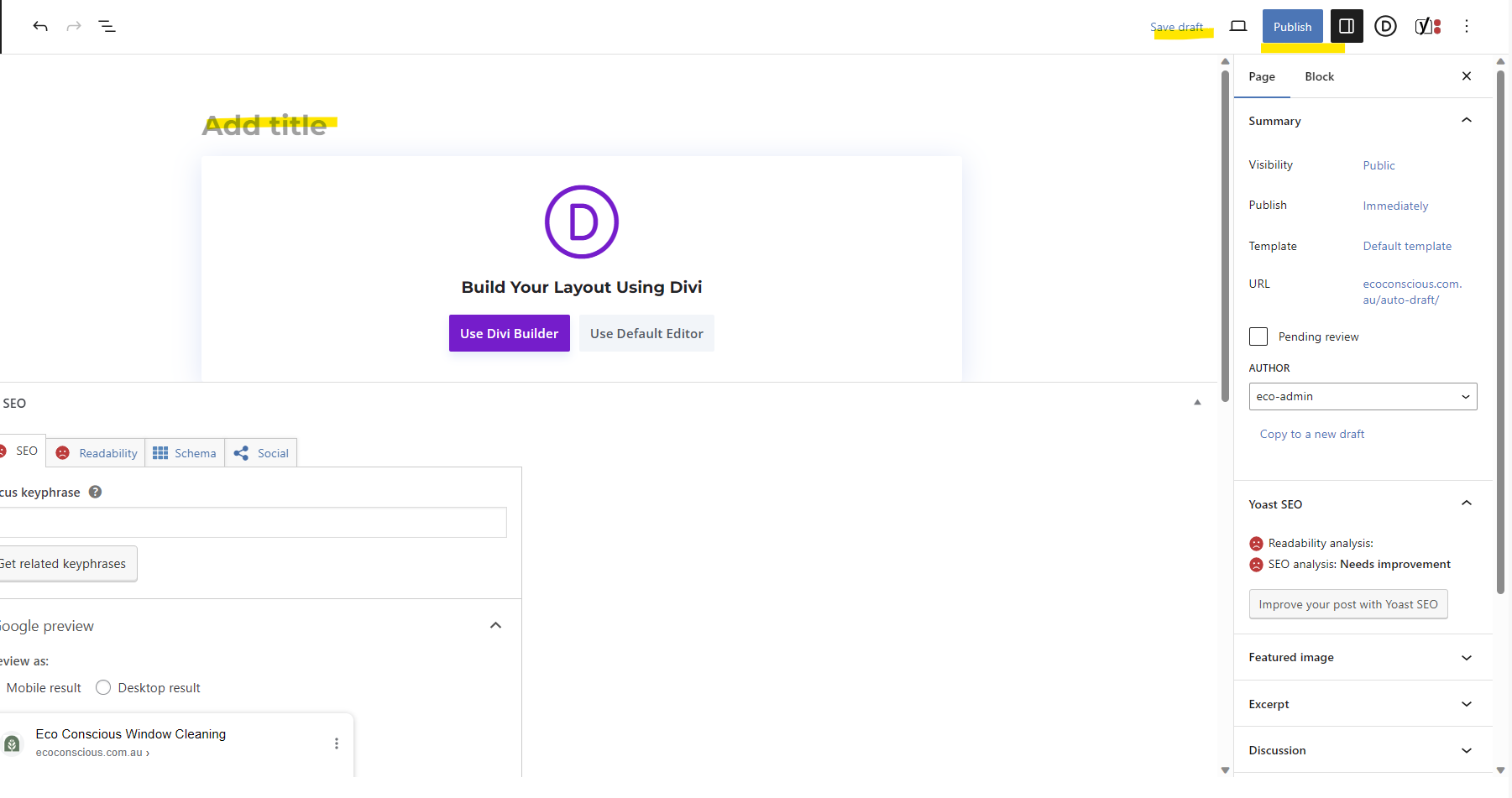Select the Desktop result radio button

(x=103, y=687)
